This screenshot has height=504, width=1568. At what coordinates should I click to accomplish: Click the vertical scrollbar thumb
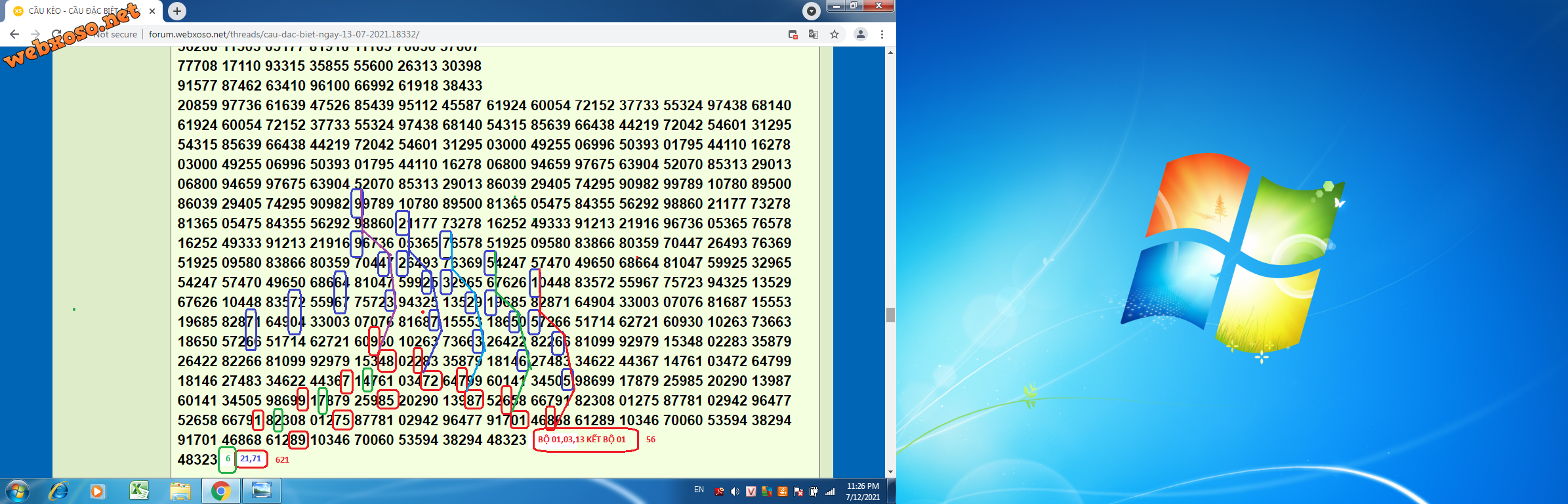(890, 315)
